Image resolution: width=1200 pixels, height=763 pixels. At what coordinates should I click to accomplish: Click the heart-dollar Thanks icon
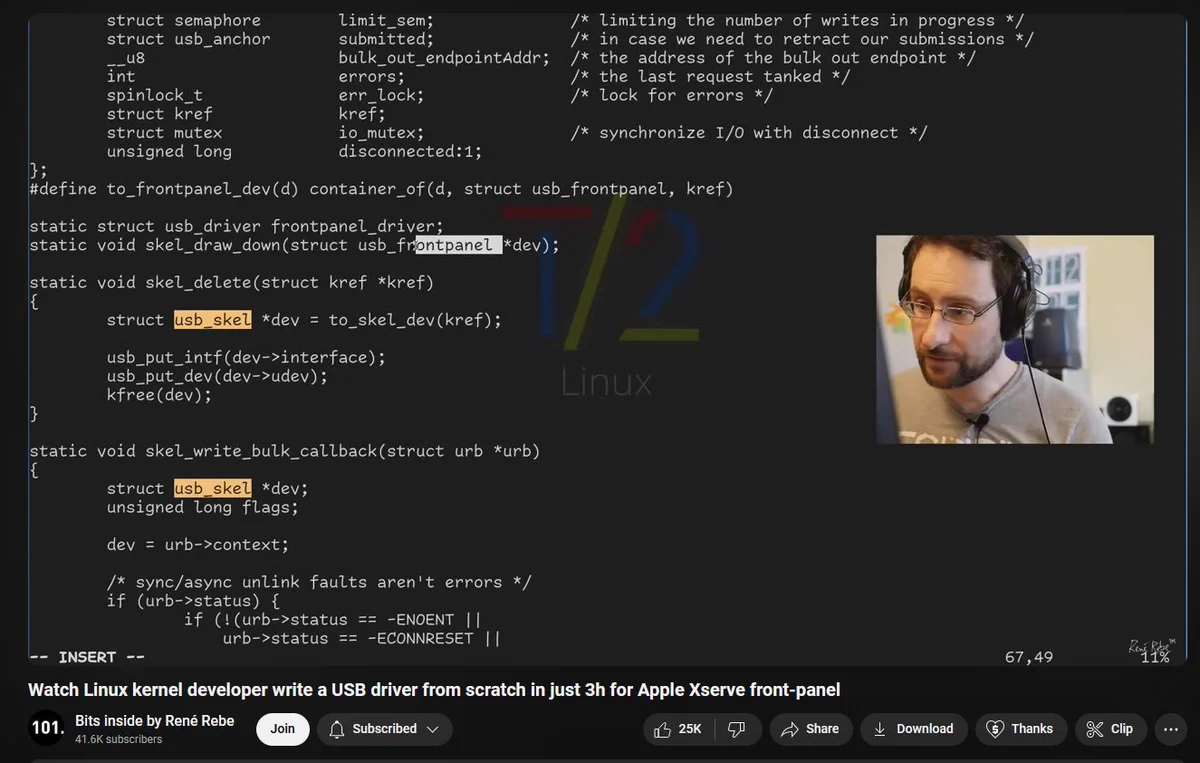coord(995,729)
